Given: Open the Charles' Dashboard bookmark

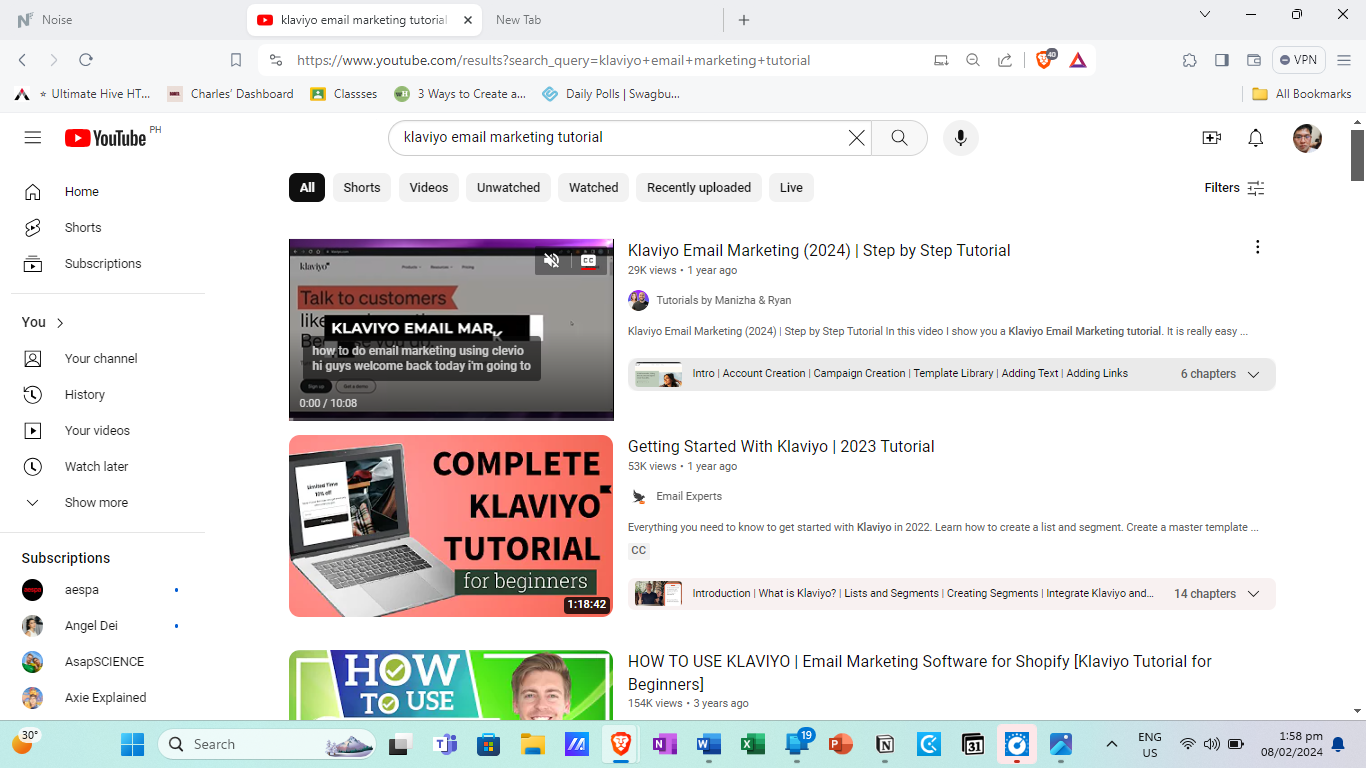Looking at the screenshot, I should point(230,94).
